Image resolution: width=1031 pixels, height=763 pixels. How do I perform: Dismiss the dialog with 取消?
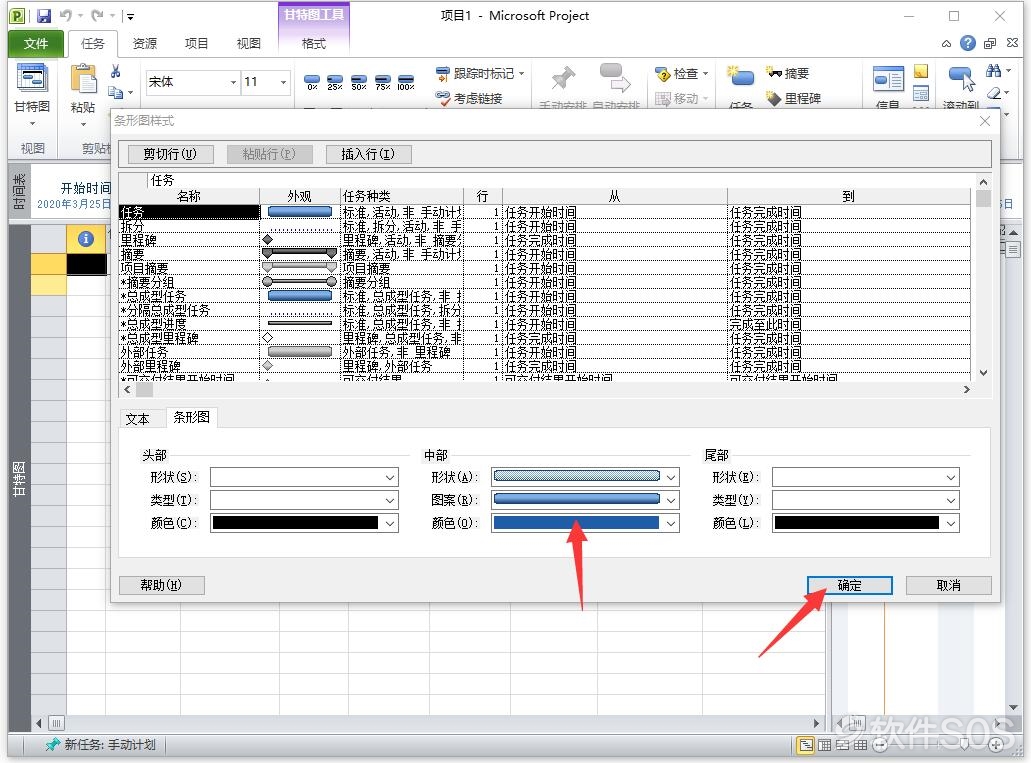click(948, 585)
